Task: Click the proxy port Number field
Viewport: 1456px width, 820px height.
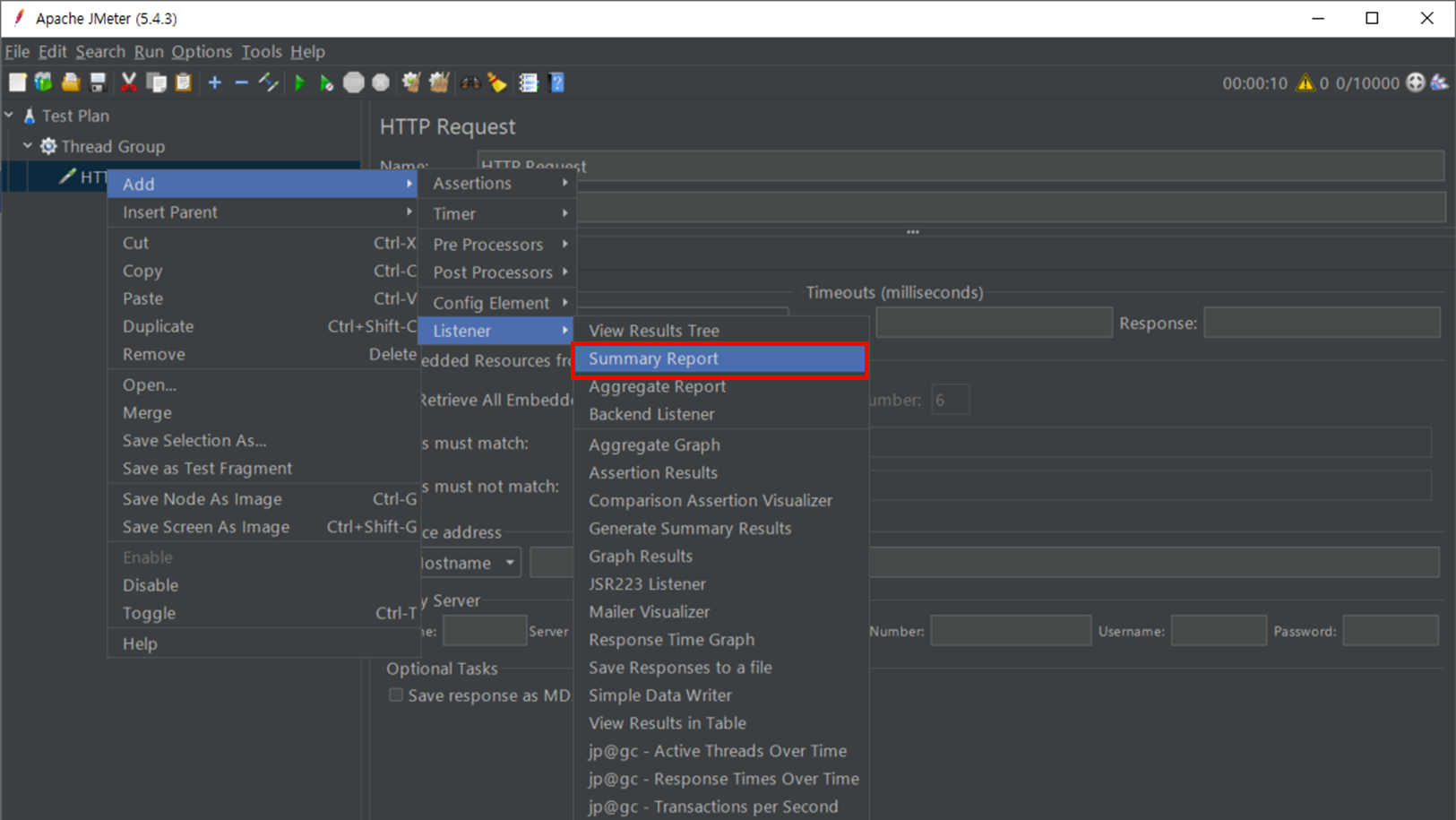Action: (x=1011, y=631)
